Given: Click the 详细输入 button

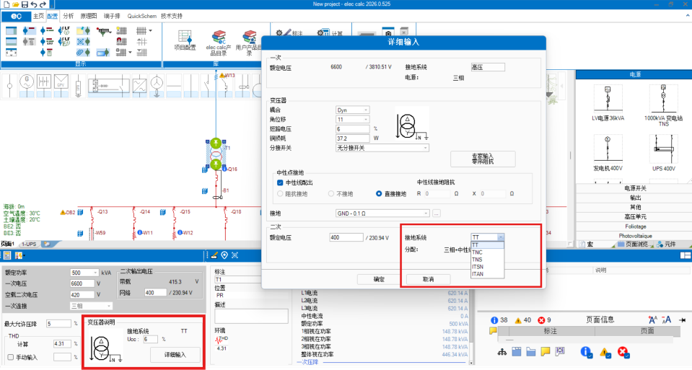Looking at the screenshot, I should point(175,355).
